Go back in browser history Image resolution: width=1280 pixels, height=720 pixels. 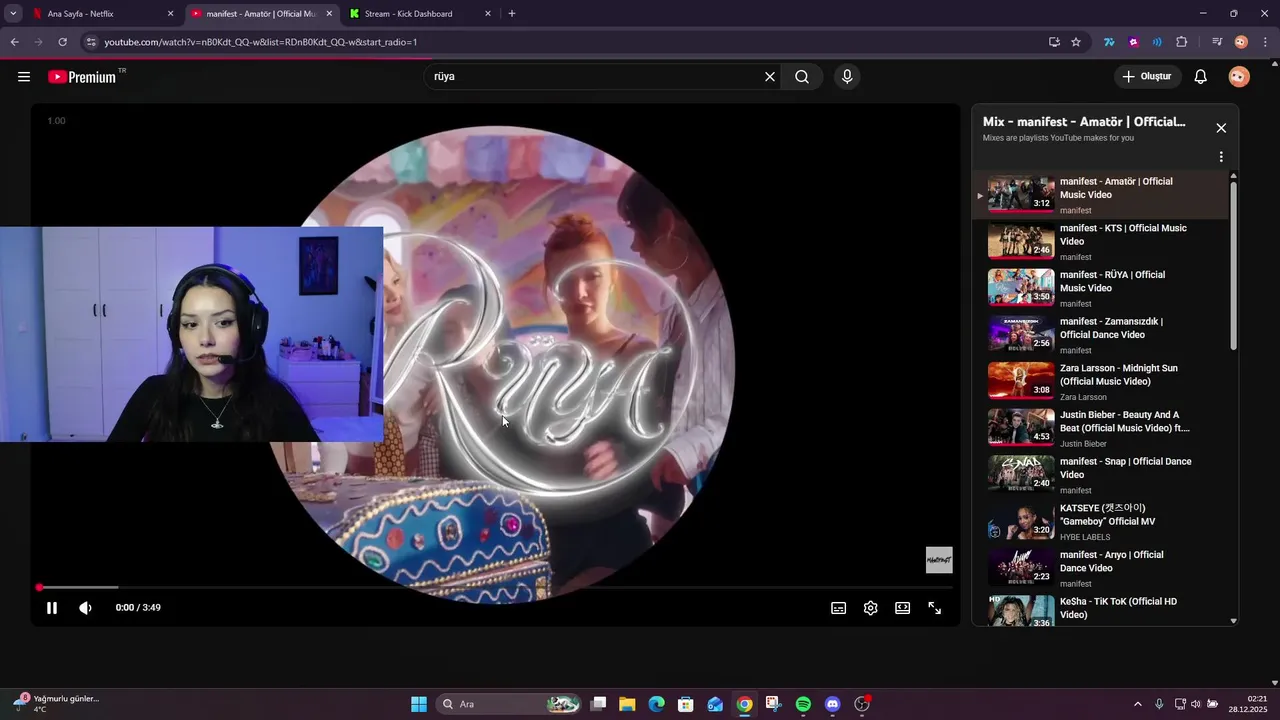[14, 42]
